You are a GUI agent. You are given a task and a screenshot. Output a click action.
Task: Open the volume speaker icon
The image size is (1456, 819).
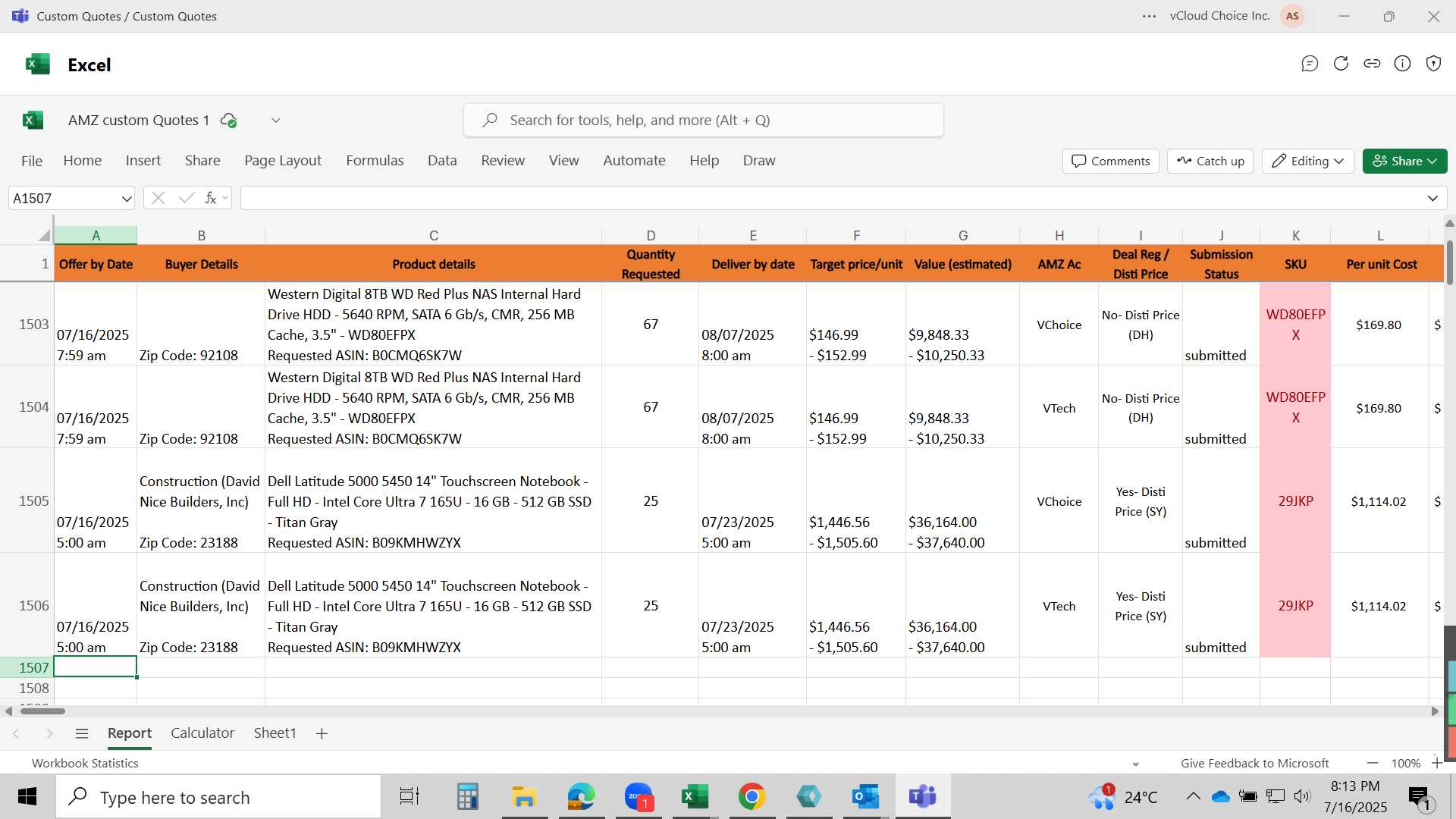pos(1302,796)
